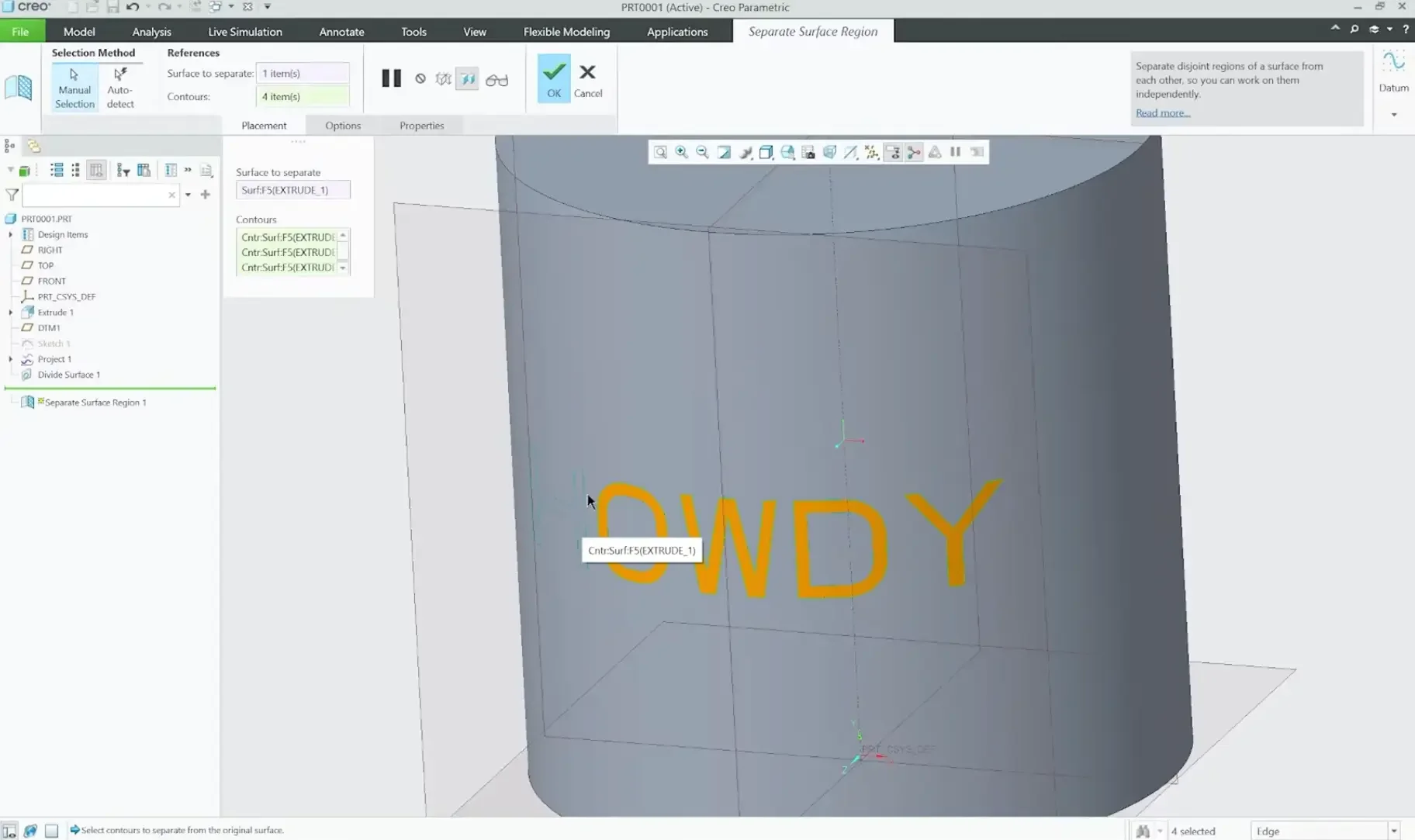Click the no-preview circle icon
Screen dimensions: 1415x840
(420, 78)
